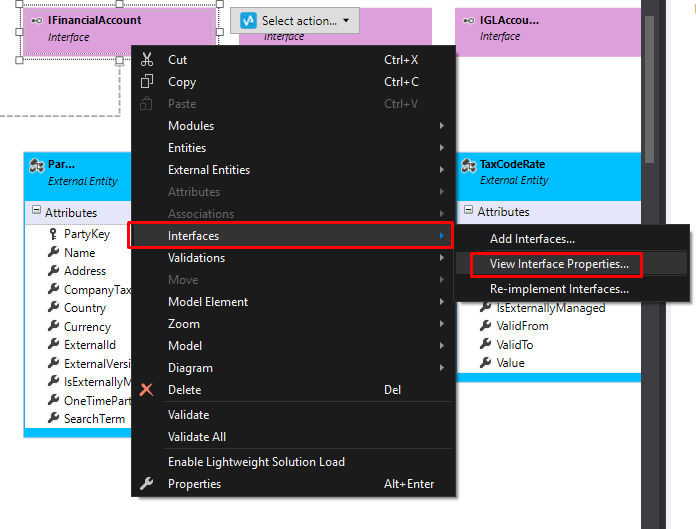The width and height of the screenshot is (696, 529).
Task: Expand the External Entities submenu arrow
Action: 442,170
